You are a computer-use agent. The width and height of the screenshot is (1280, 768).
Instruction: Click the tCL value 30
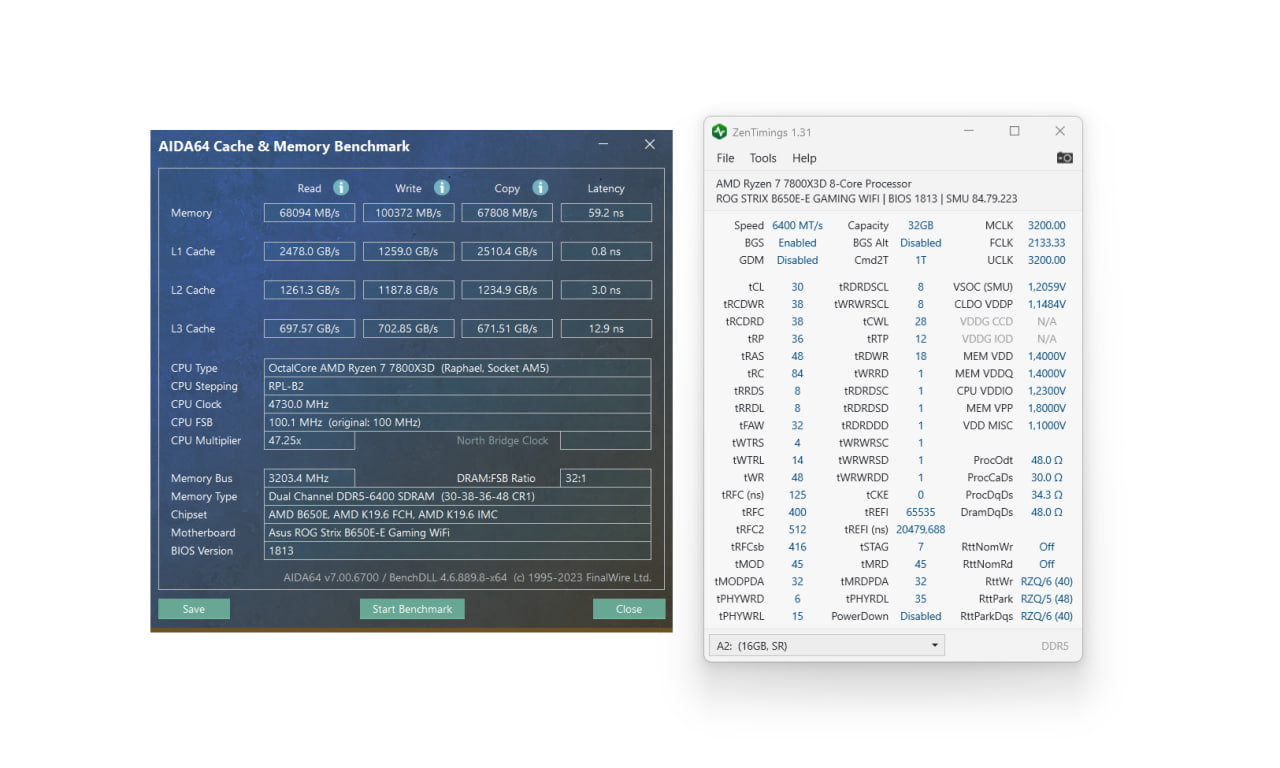coord(797,287)
